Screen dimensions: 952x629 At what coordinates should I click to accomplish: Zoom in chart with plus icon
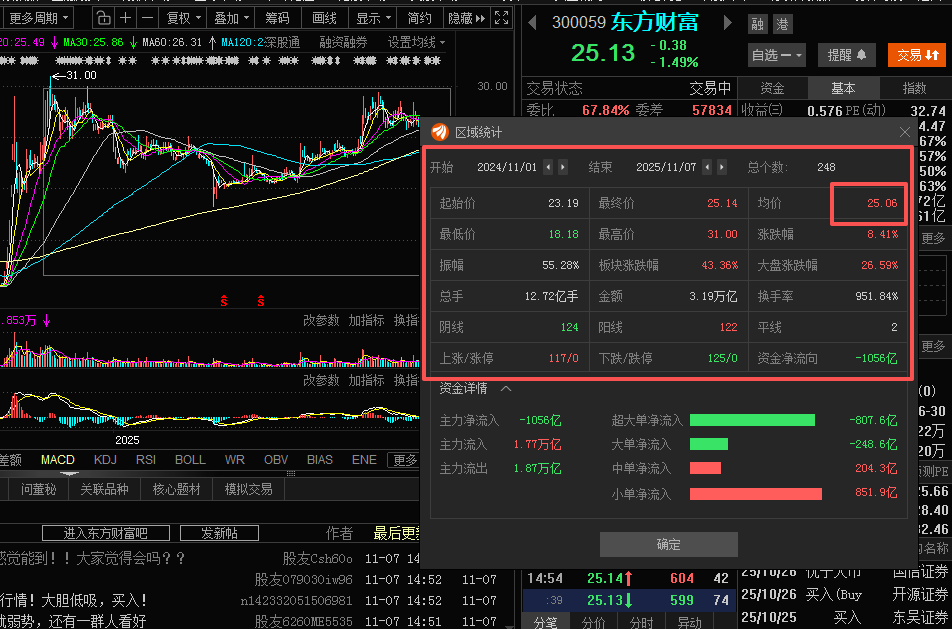point(126,18)
